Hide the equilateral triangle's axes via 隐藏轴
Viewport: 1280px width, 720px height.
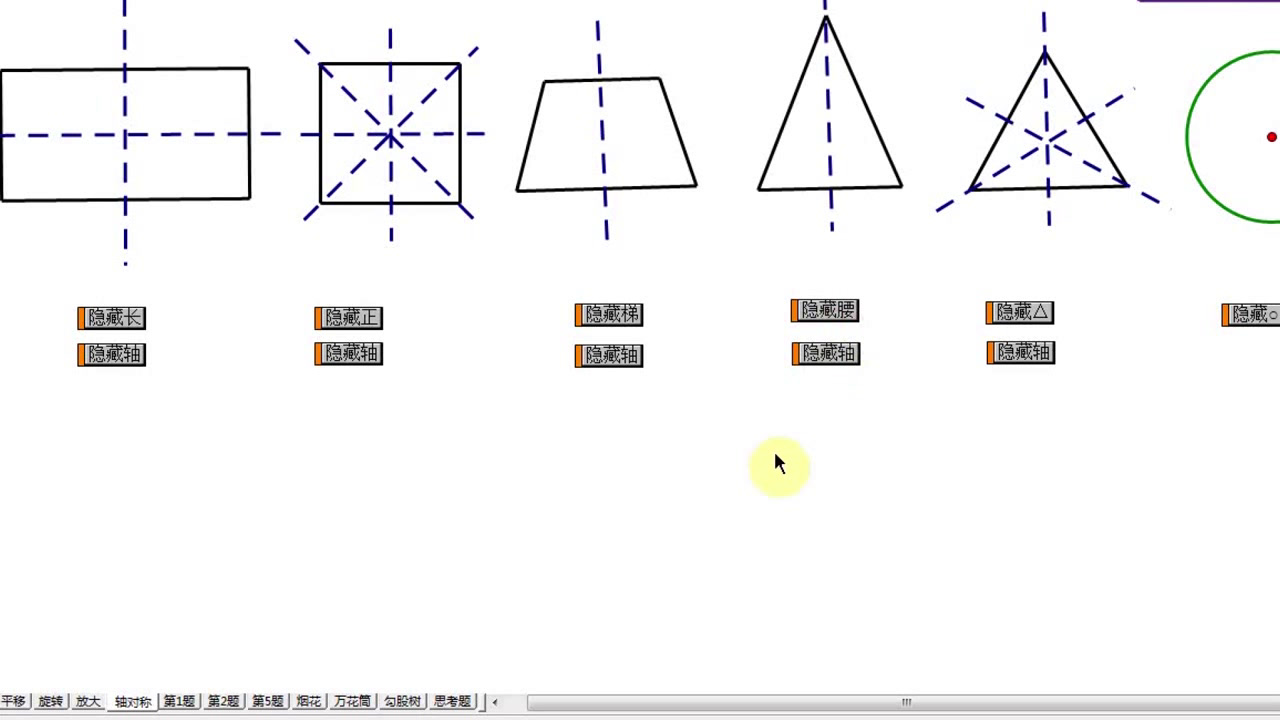(1021, 353)
